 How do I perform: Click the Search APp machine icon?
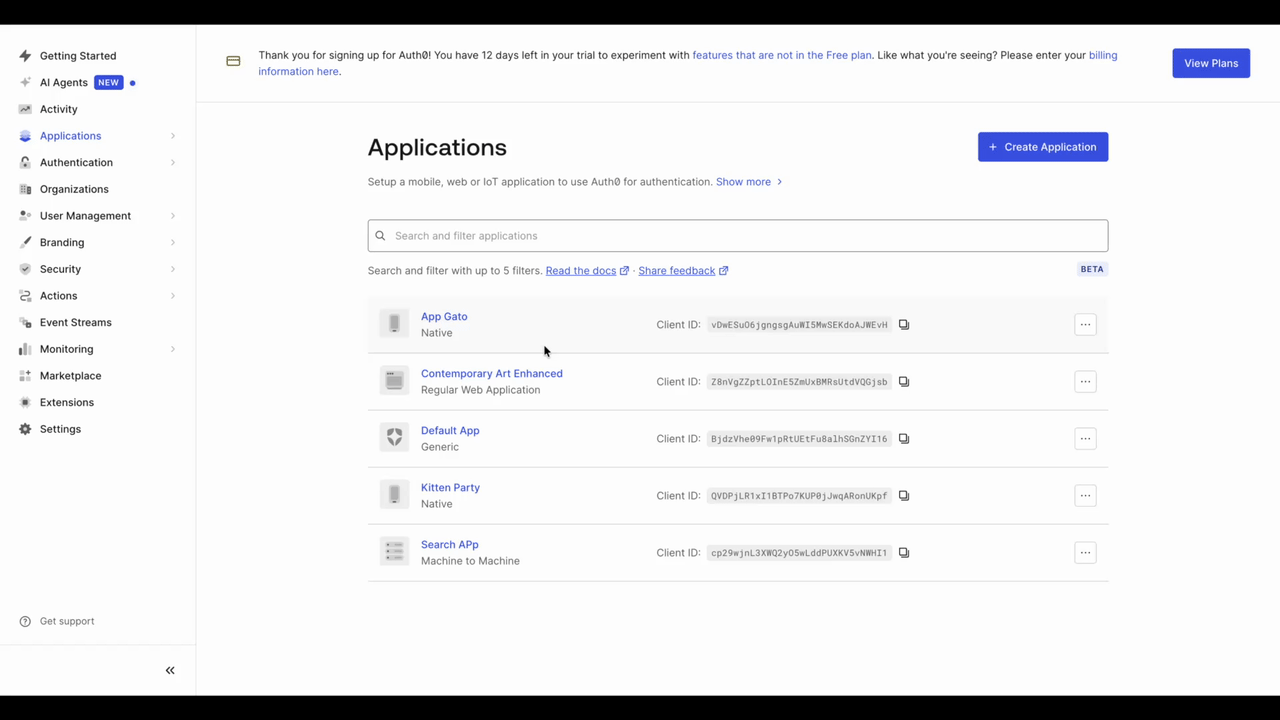coord(394,552)
